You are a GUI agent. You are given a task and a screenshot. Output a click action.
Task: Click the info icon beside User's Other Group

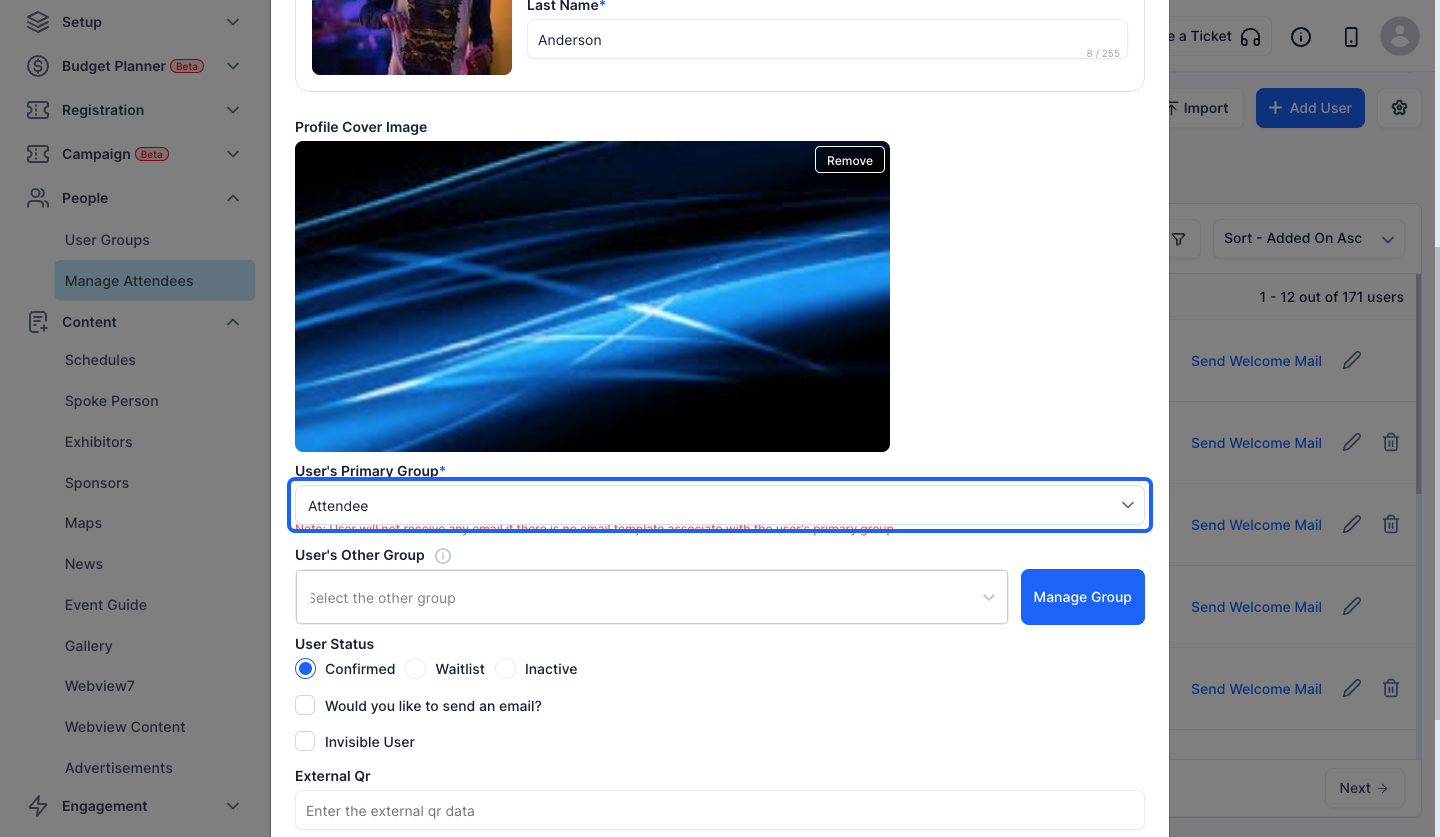point(443,556)
